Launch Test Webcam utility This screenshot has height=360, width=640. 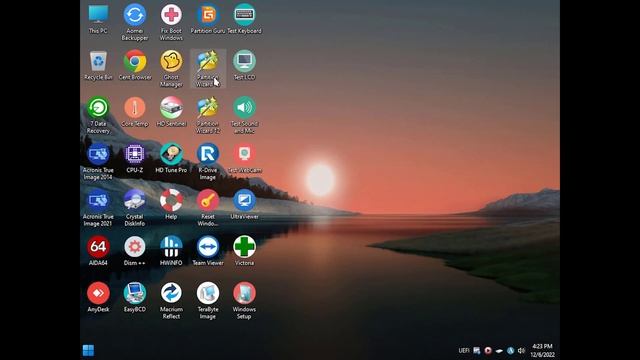244,158
